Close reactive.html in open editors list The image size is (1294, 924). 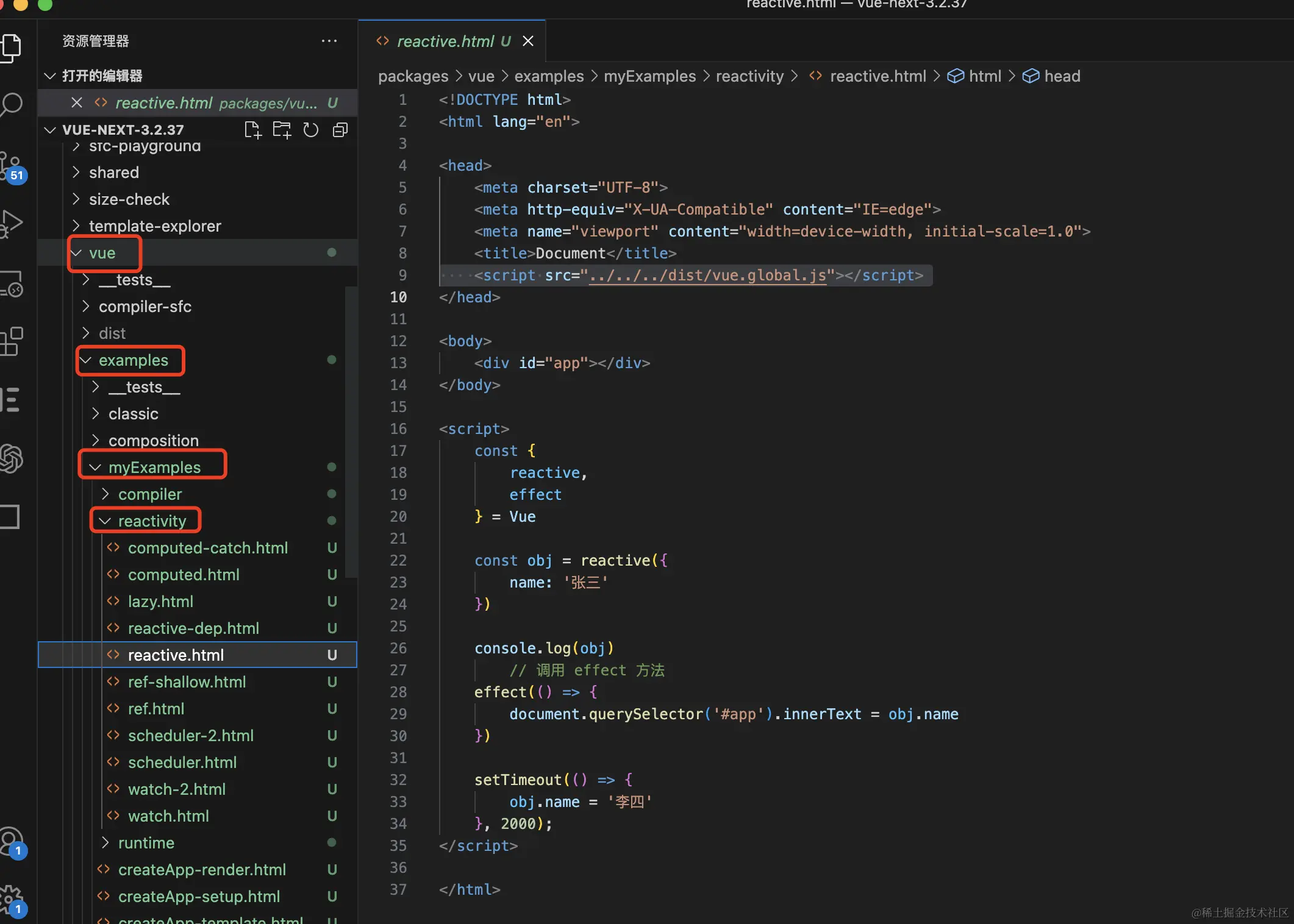click(x=77, y=102)
